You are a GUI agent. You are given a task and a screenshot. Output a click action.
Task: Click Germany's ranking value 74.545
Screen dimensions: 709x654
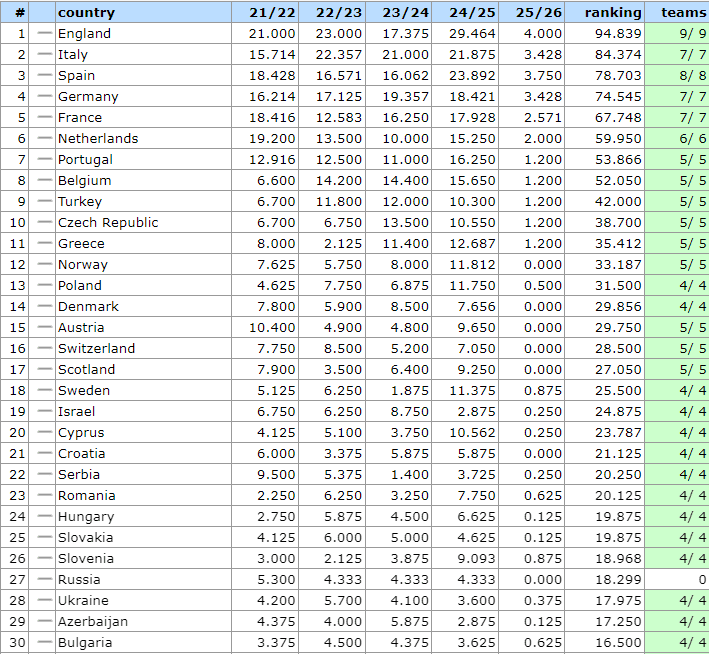click(618, 96)
